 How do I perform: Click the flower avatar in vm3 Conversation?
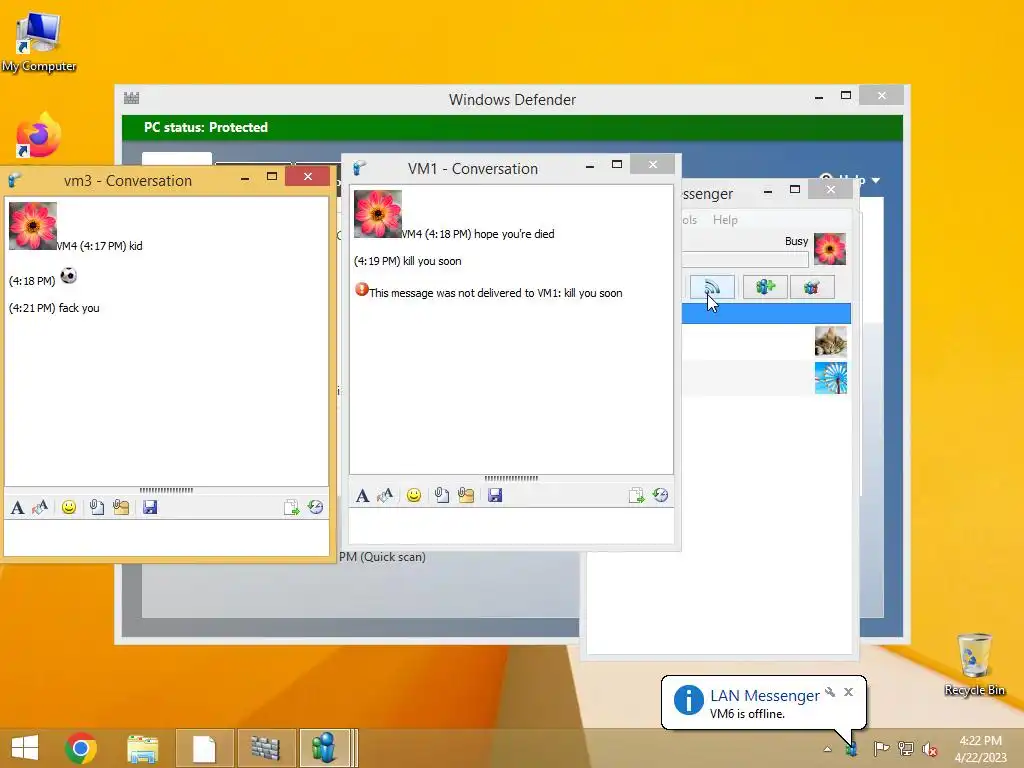click(33, 226)
